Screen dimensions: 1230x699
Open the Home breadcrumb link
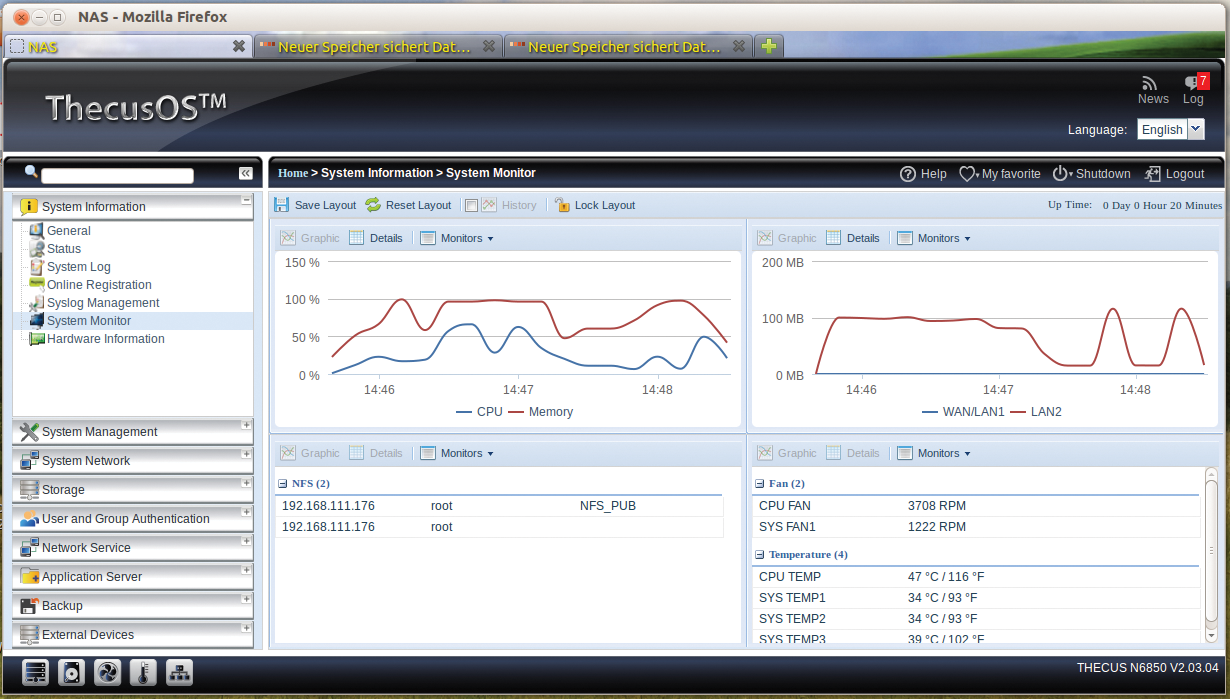pyautogui.click(x=293, y=172)
